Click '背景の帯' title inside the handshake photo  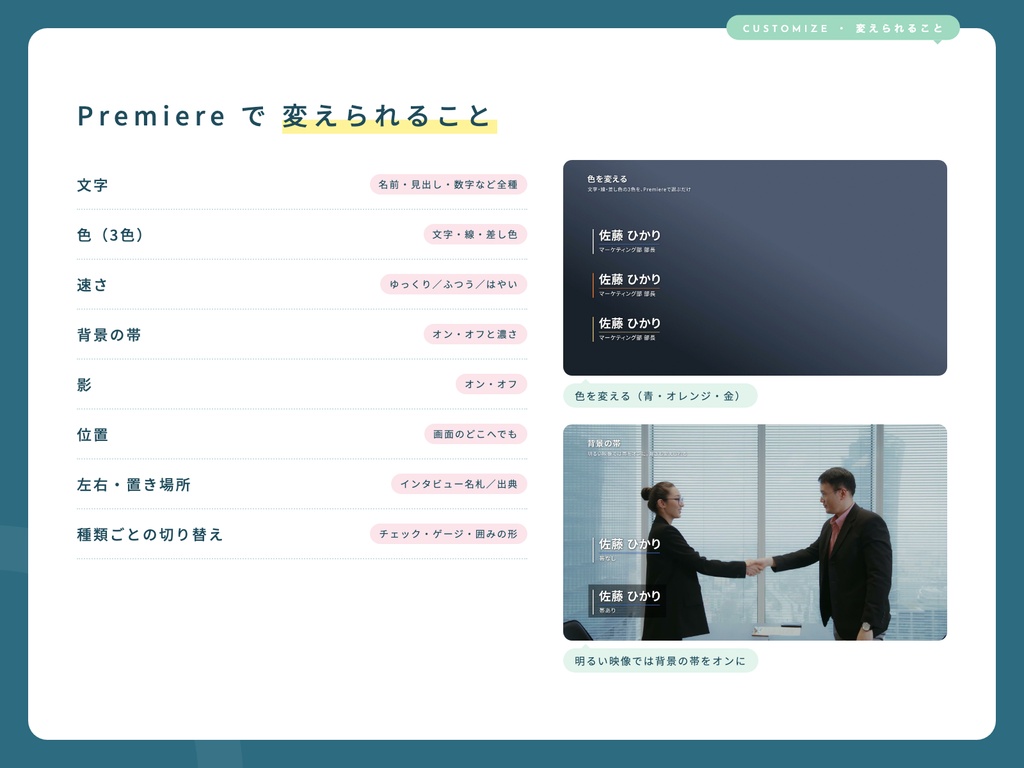click(x=603, y=443)
